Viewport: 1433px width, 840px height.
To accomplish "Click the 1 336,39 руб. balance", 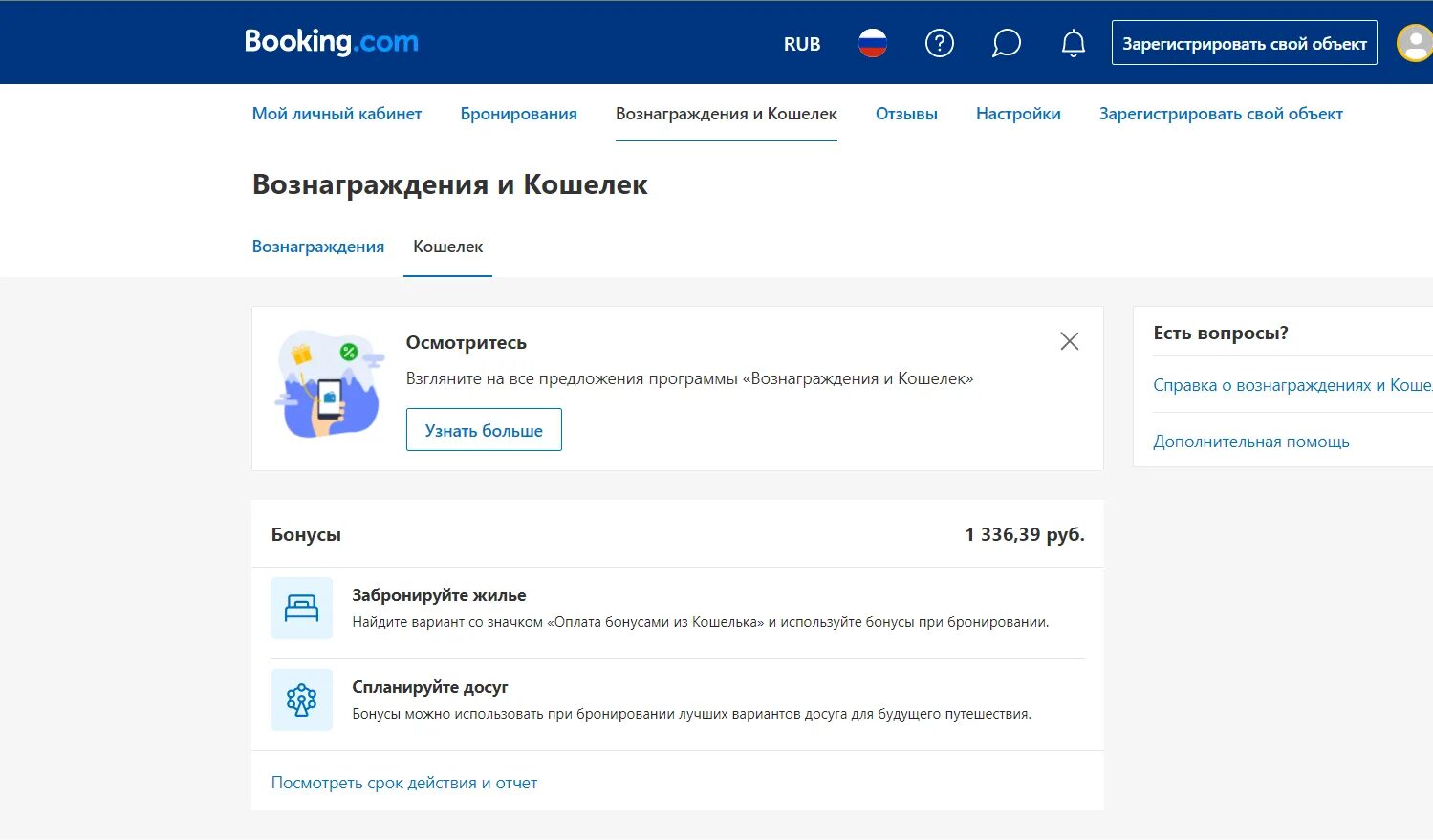I will point(1025,534).
